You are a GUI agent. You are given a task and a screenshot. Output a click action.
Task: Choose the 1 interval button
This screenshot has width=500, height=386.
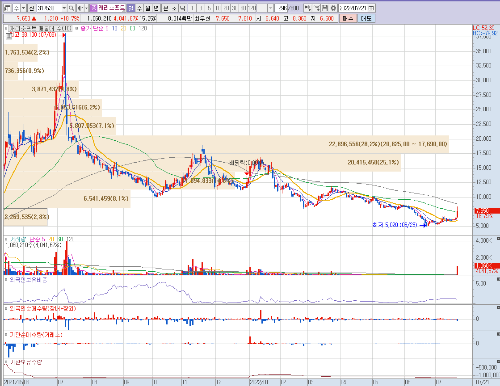(x=192, y=8)
